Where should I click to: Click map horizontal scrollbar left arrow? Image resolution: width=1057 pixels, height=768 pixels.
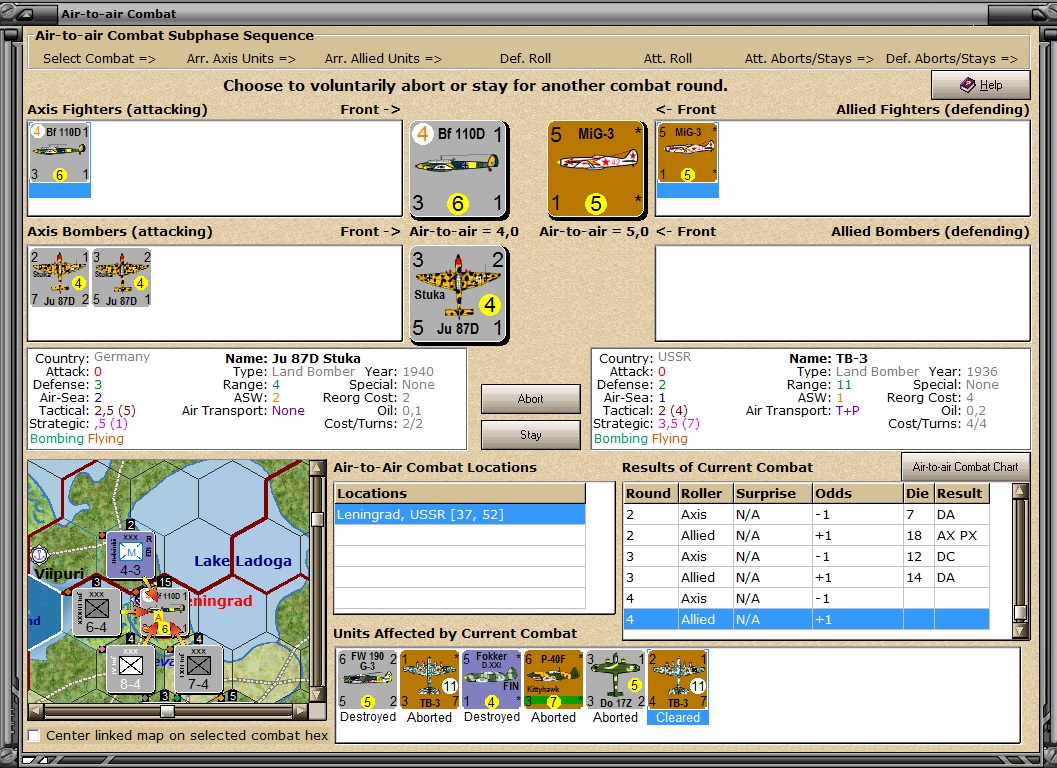tap(36, 711)
